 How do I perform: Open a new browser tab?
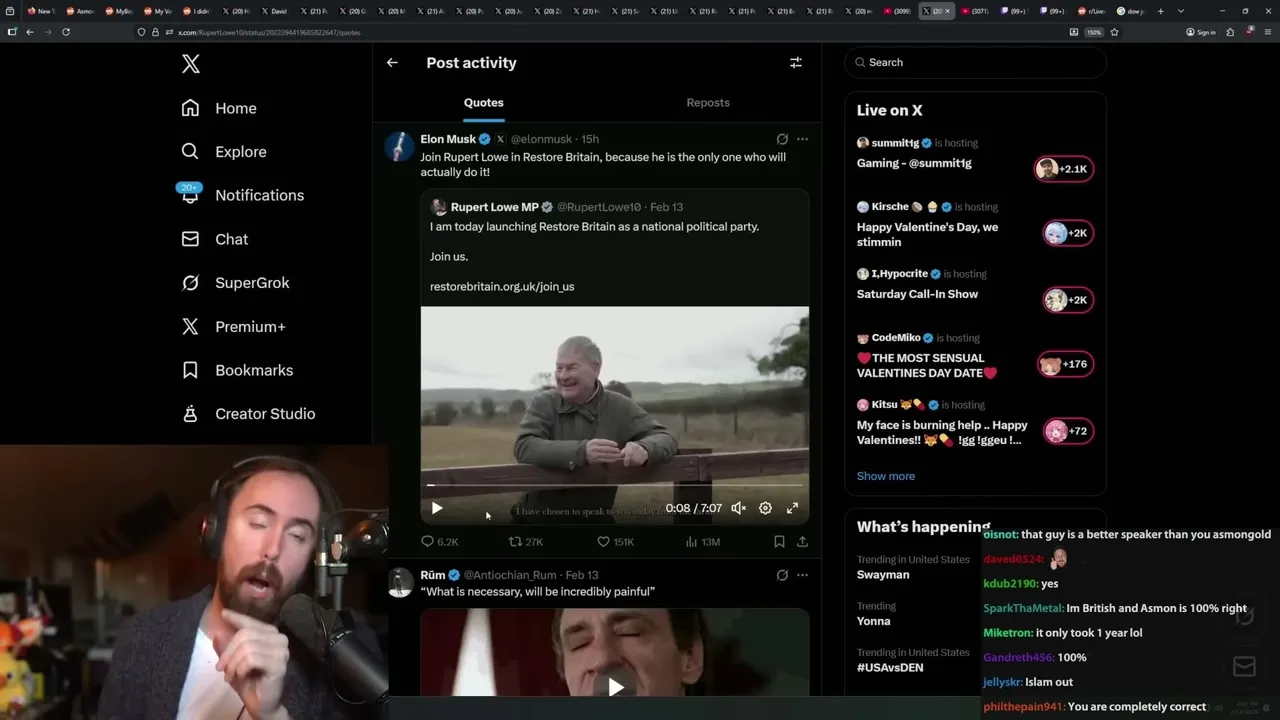1160,11
